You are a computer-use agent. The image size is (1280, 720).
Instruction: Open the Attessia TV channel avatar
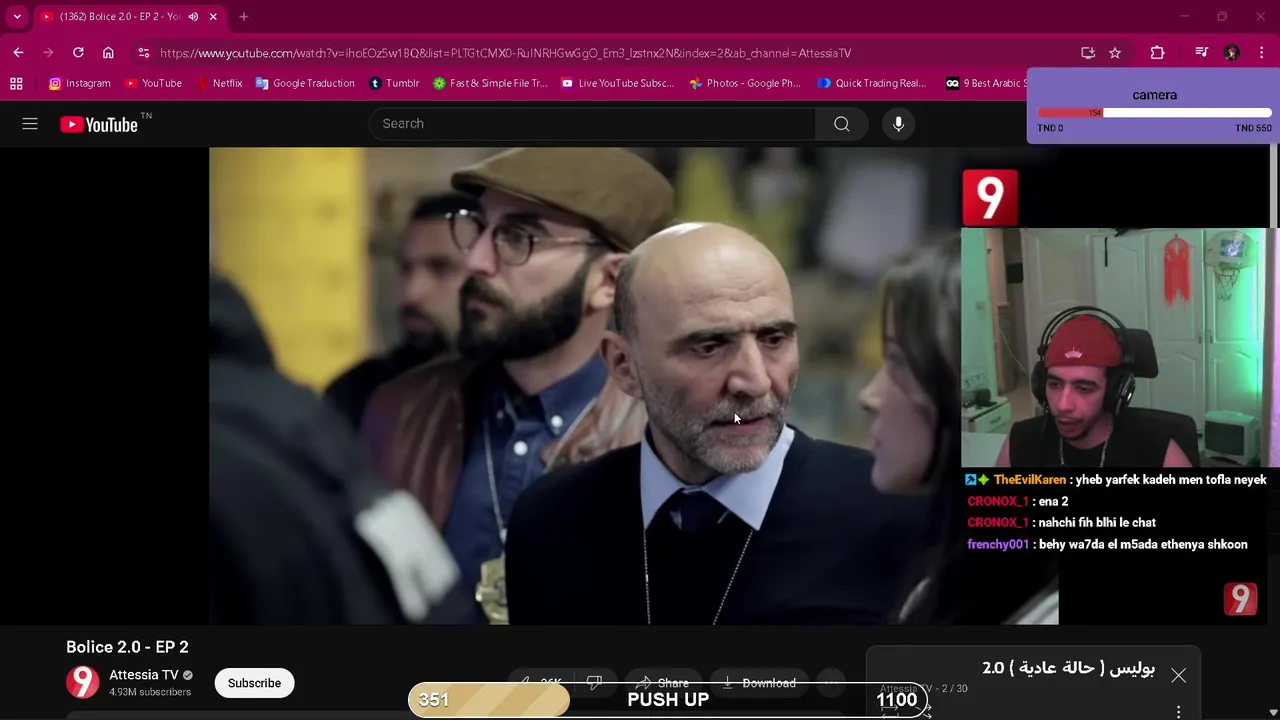point(83,682)
